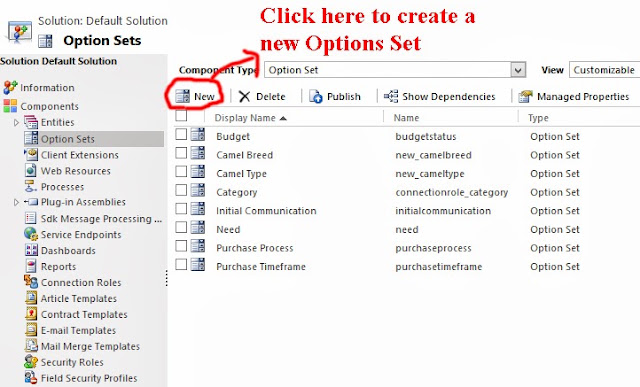Check the Purchase Process row checkbox
This screenshot has height=387, width=640.
tap(181, 246)
